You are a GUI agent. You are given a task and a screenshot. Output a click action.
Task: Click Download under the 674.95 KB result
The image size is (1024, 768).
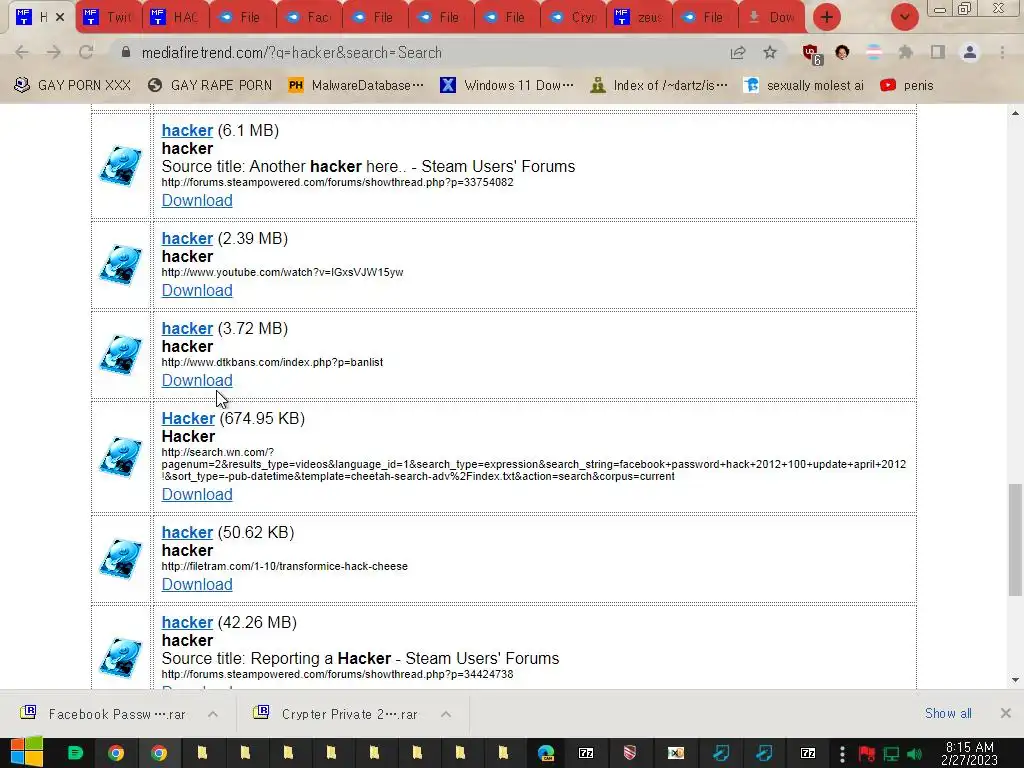tap(197, 494)
